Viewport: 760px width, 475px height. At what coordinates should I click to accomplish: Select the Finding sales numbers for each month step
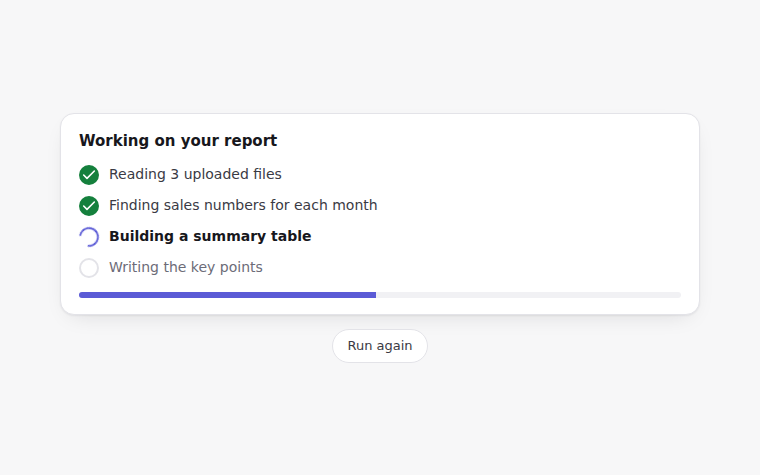(243, 206)
